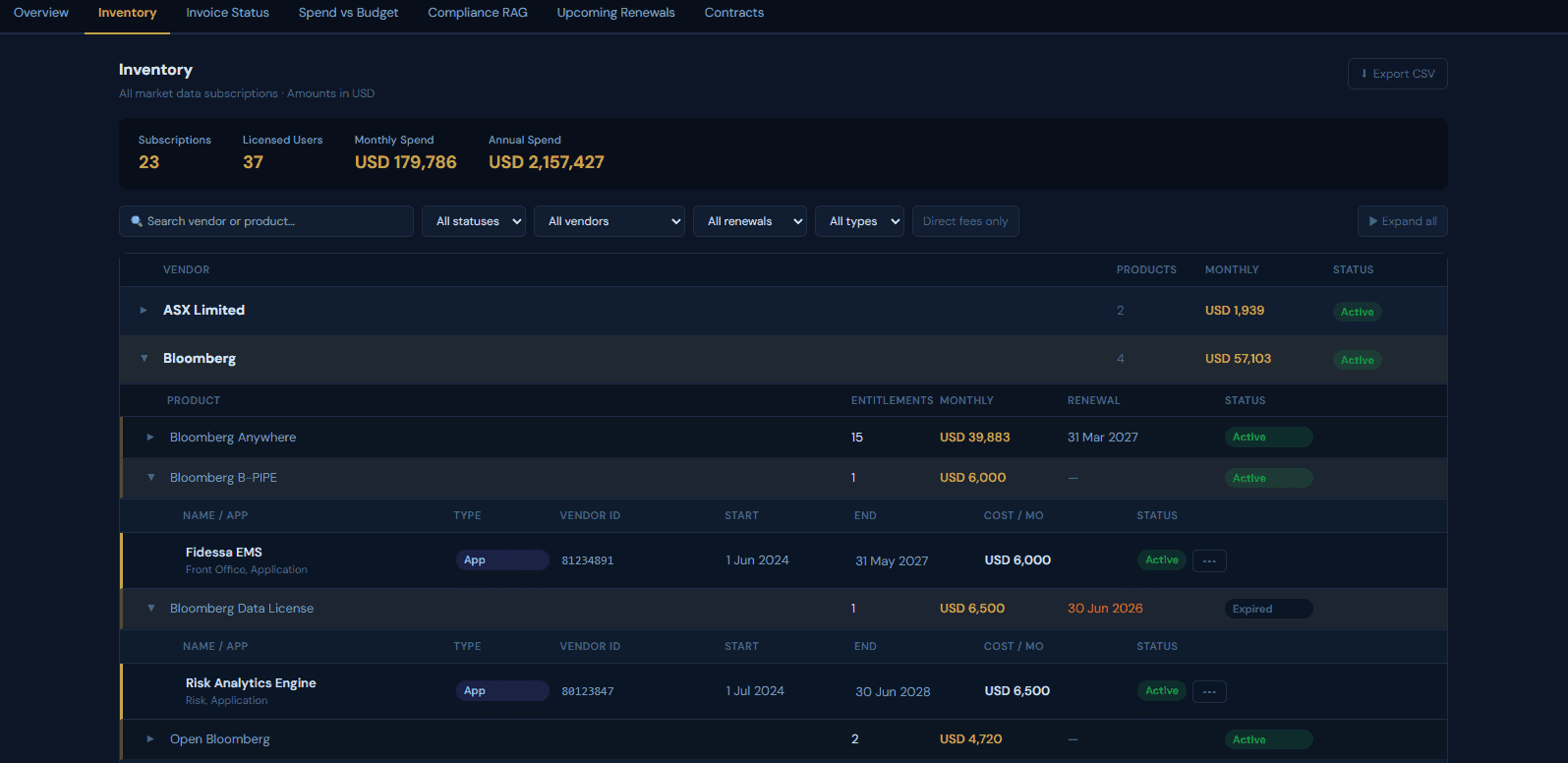The width and height of the screenshot is (1568, 763).
Task: Click the Active badge in Risk Analytics Engine row
Action: pos(1162,690)
